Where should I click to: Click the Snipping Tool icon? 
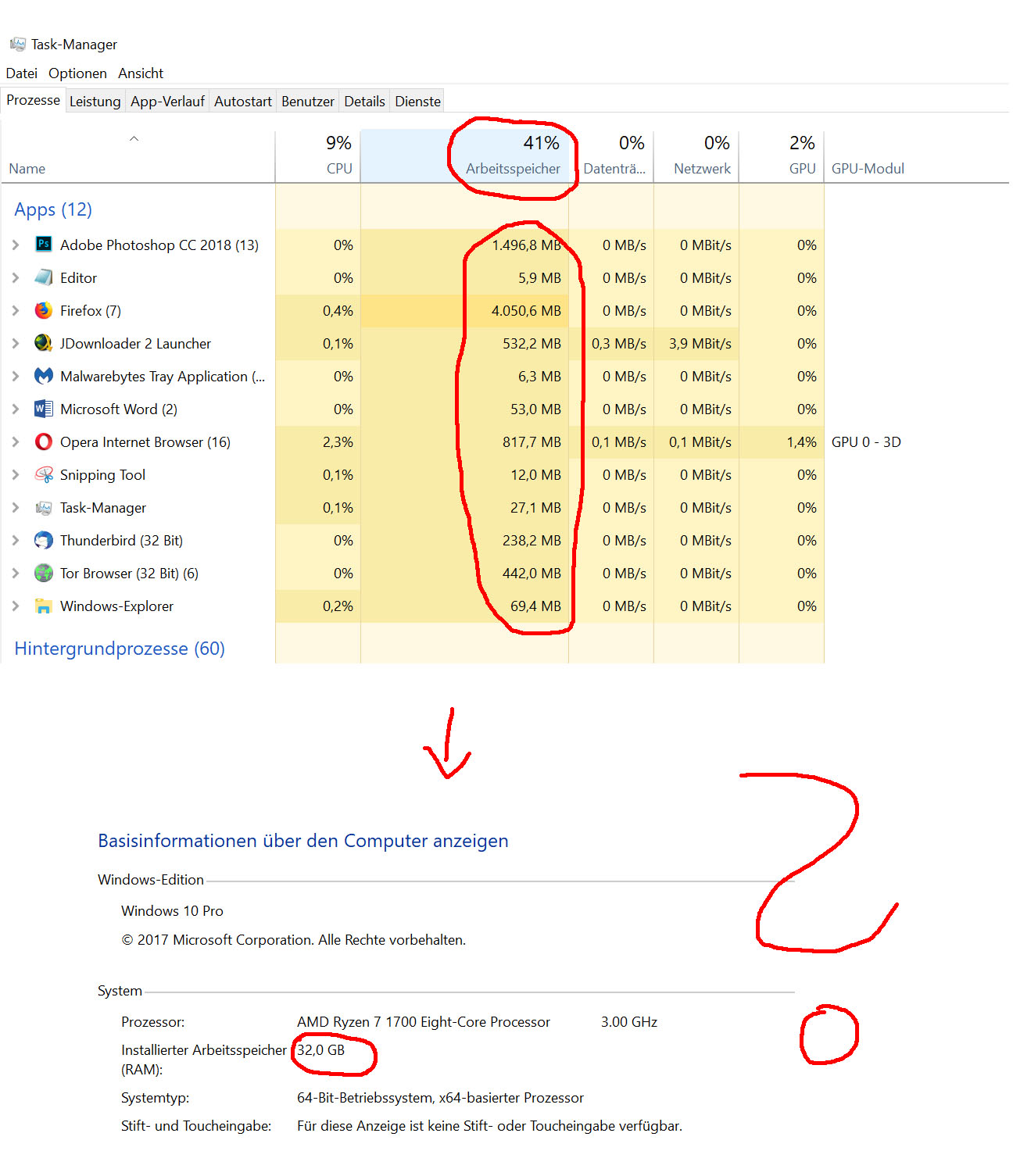click(43, 474)
